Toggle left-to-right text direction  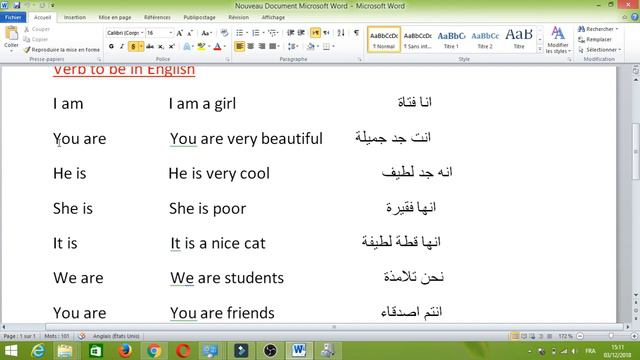pos(315,33)
